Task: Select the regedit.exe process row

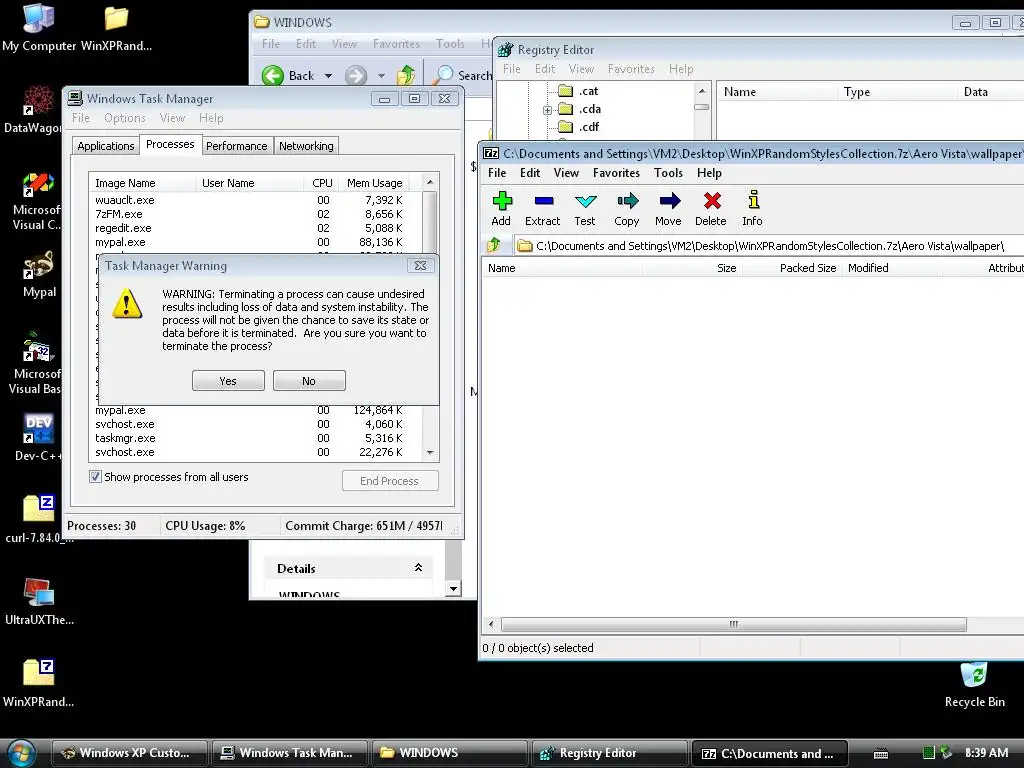Action: tap(255, 228)
